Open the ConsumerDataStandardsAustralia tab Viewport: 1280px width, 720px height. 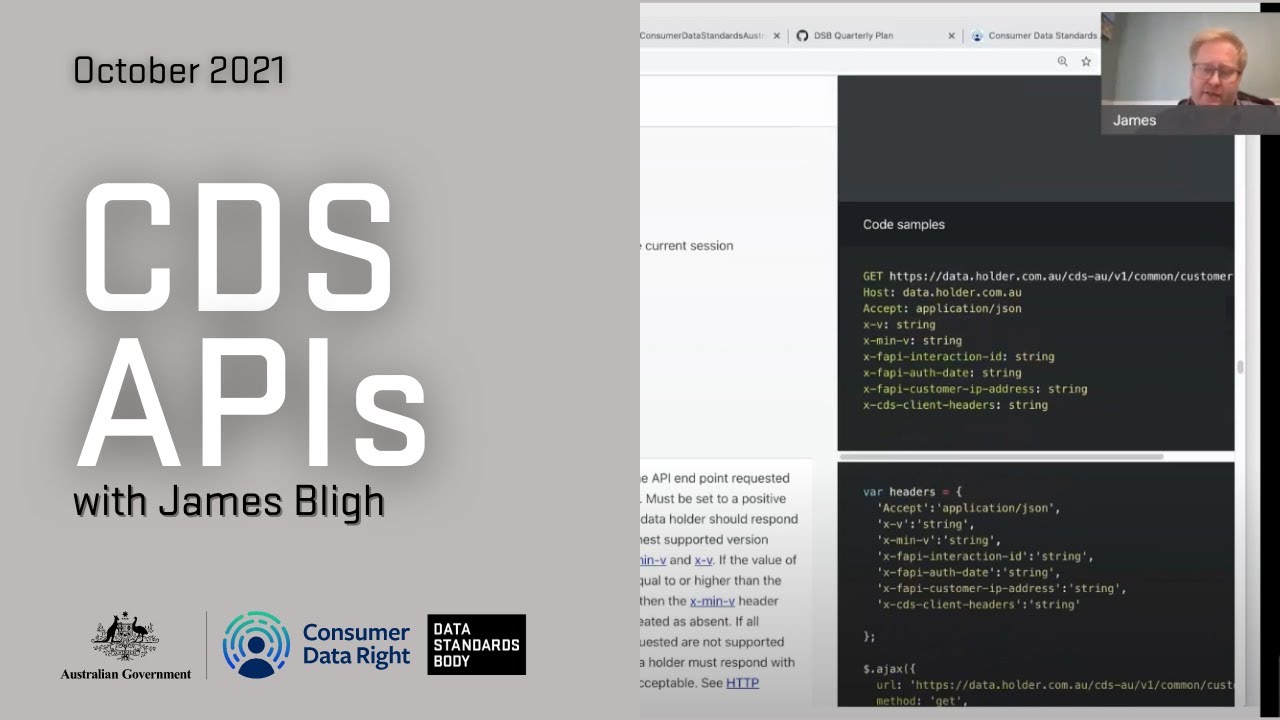click(x=704, y=36)
